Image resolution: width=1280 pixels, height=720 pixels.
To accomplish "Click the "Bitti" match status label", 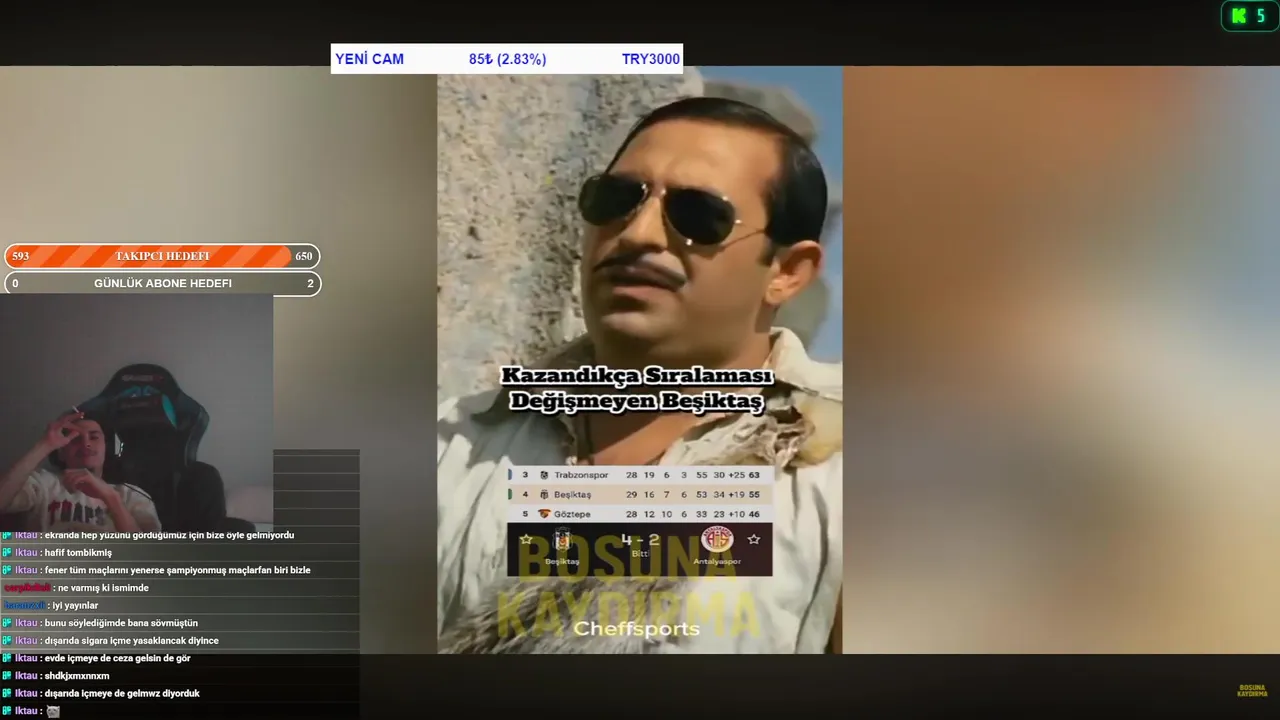I will point(640,554).
